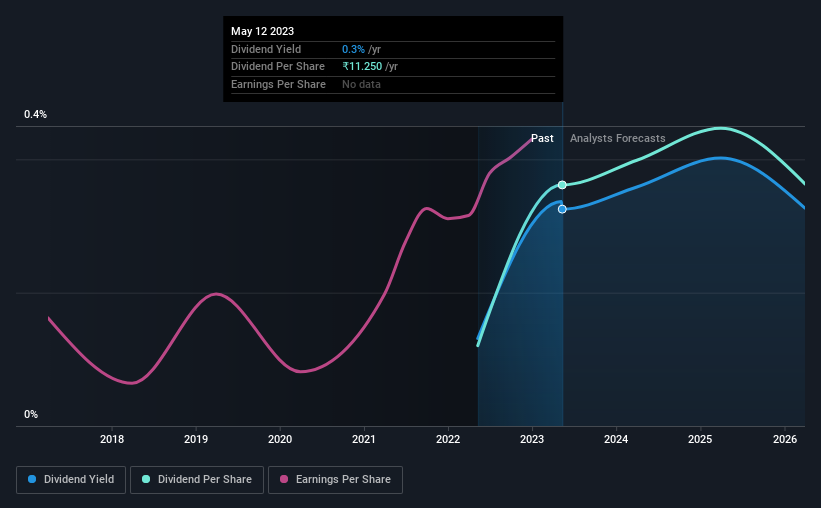
Task: Click the teal Dividend Per Share legend dot
Action: 146,479
